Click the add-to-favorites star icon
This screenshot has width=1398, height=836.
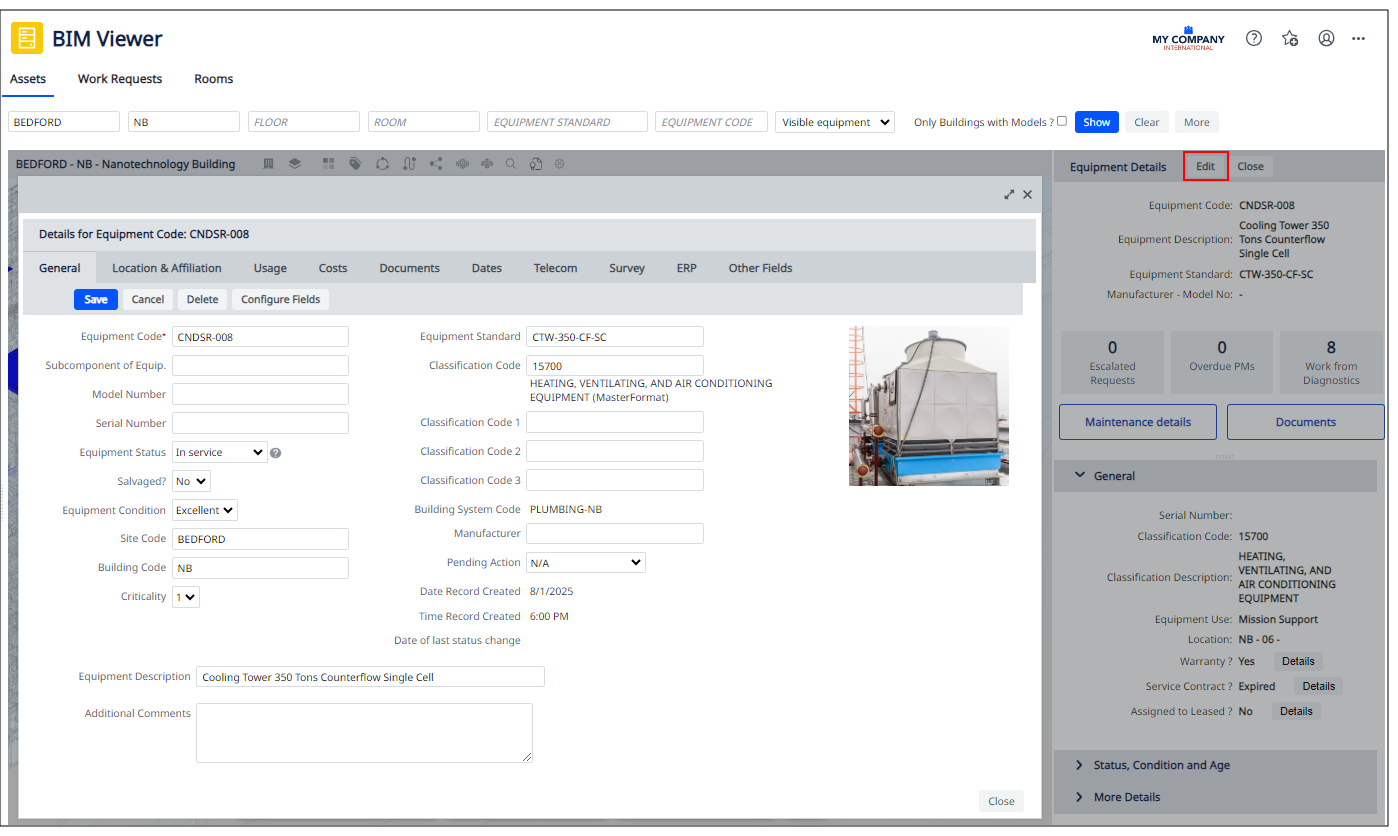[1290, 37]
